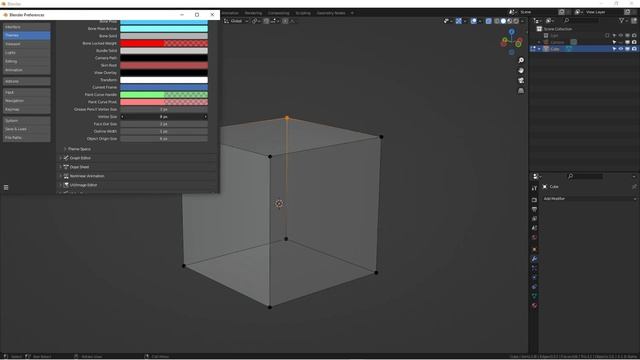Viewport: 640px width, 360px height.
Task: Collapse the Cube object in outliner
Action: point(539,49)
